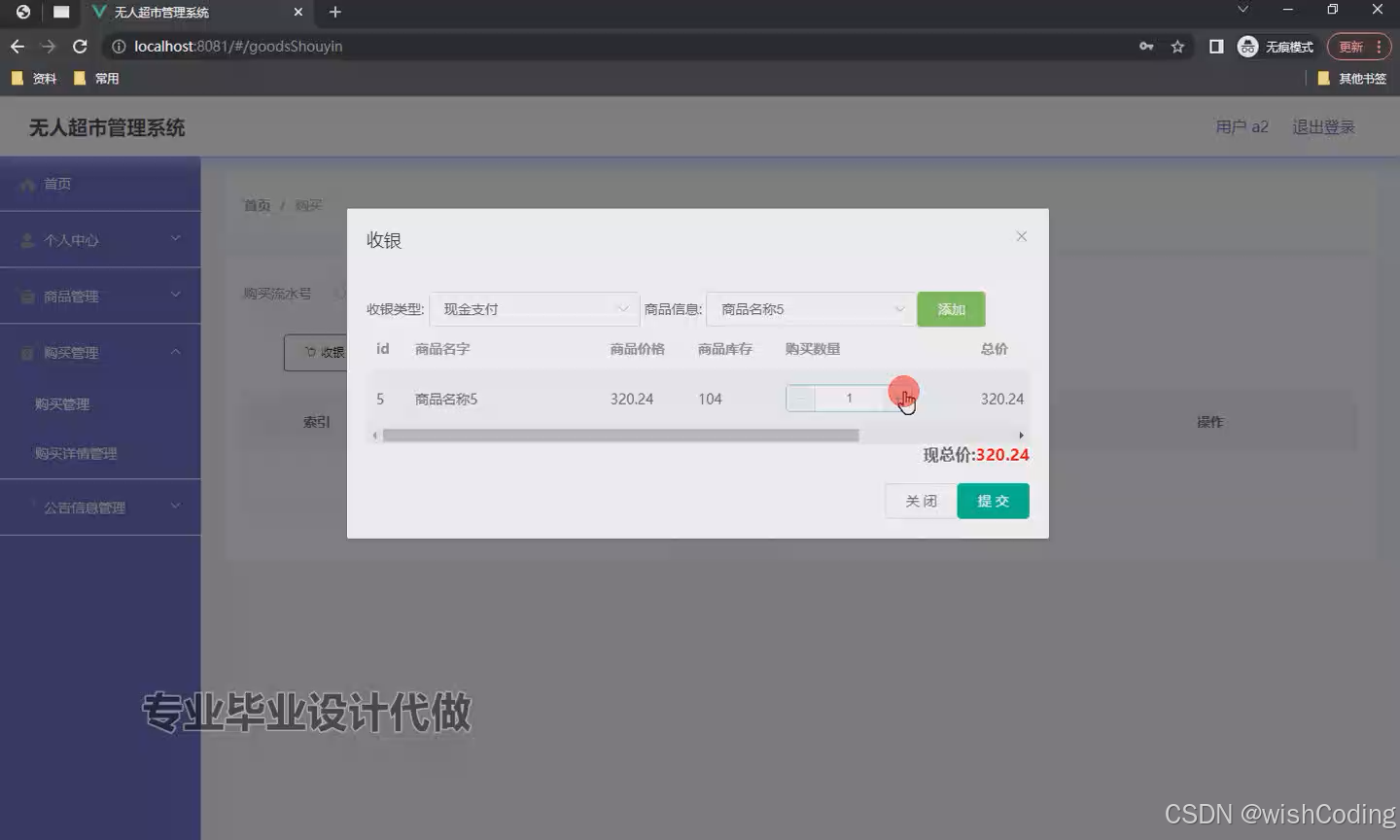This screenshot has width=1400, height=840.
Task: Click the bookmark star in address bar
Action: pyautogui.click(x=1177, y=46)
